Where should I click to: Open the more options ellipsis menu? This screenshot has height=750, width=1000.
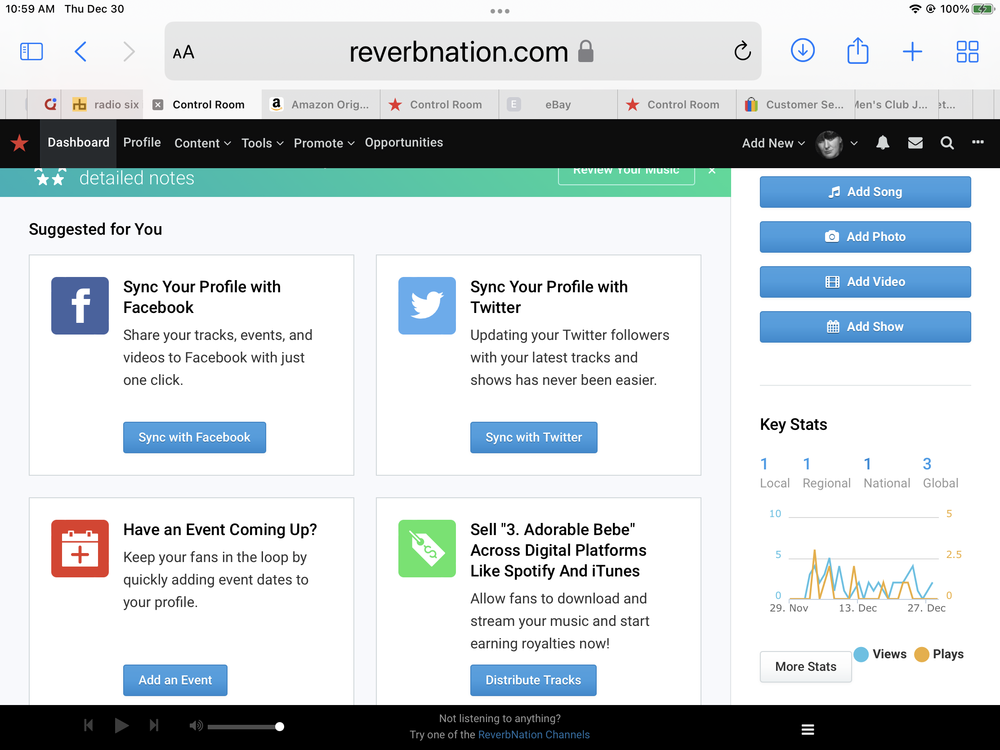978,142
